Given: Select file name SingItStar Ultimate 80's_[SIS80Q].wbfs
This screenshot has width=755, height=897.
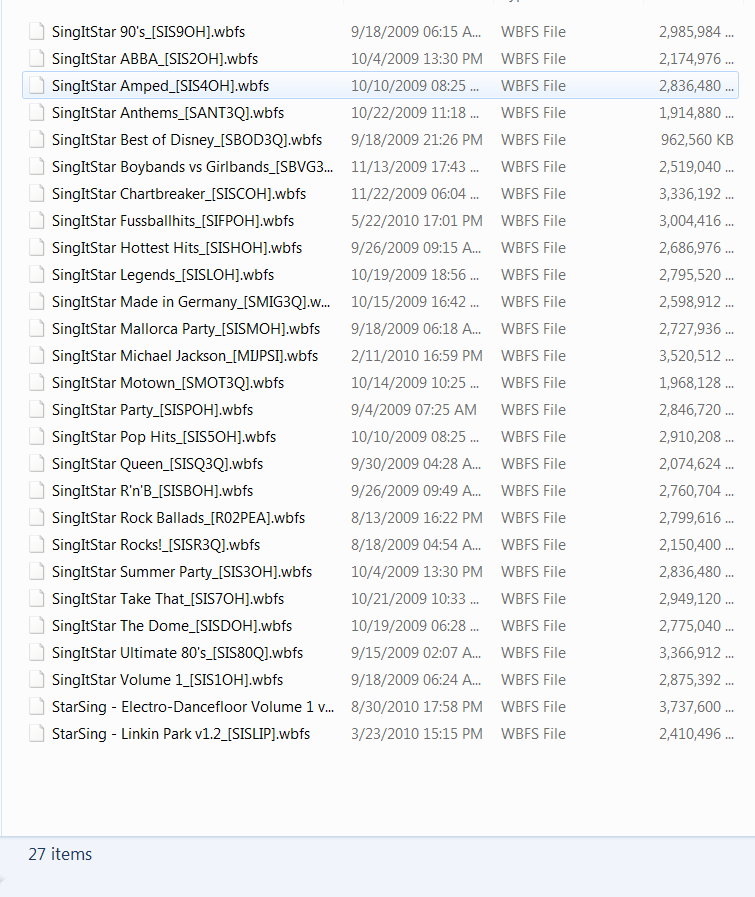Looking at the screenshot, I should coord(177,653).
